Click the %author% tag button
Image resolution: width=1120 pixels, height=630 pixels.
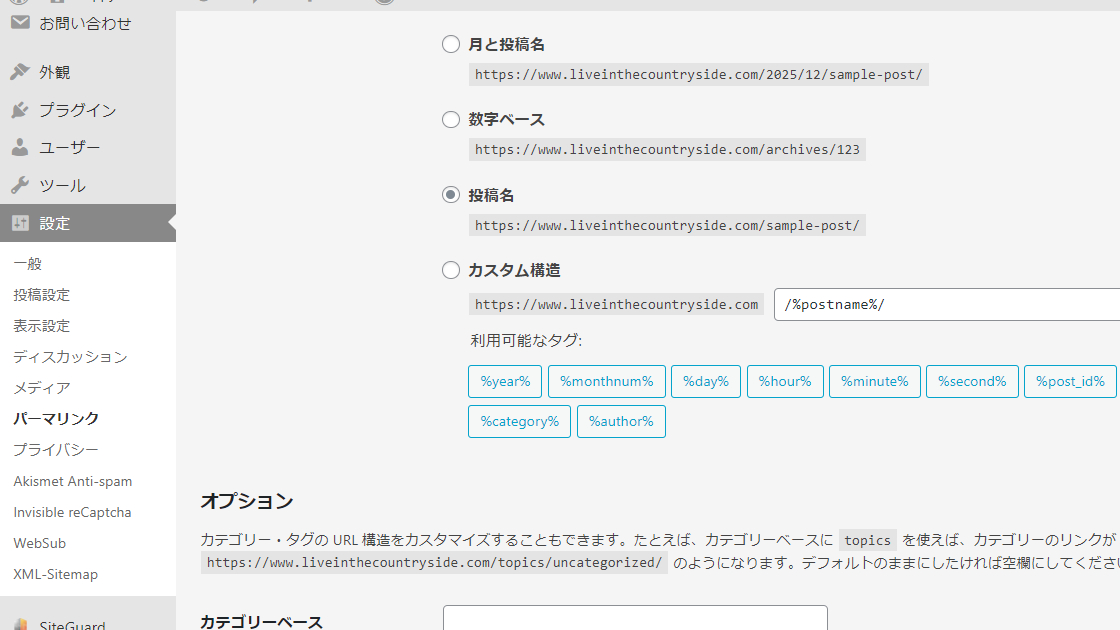[x=621, y=421]
